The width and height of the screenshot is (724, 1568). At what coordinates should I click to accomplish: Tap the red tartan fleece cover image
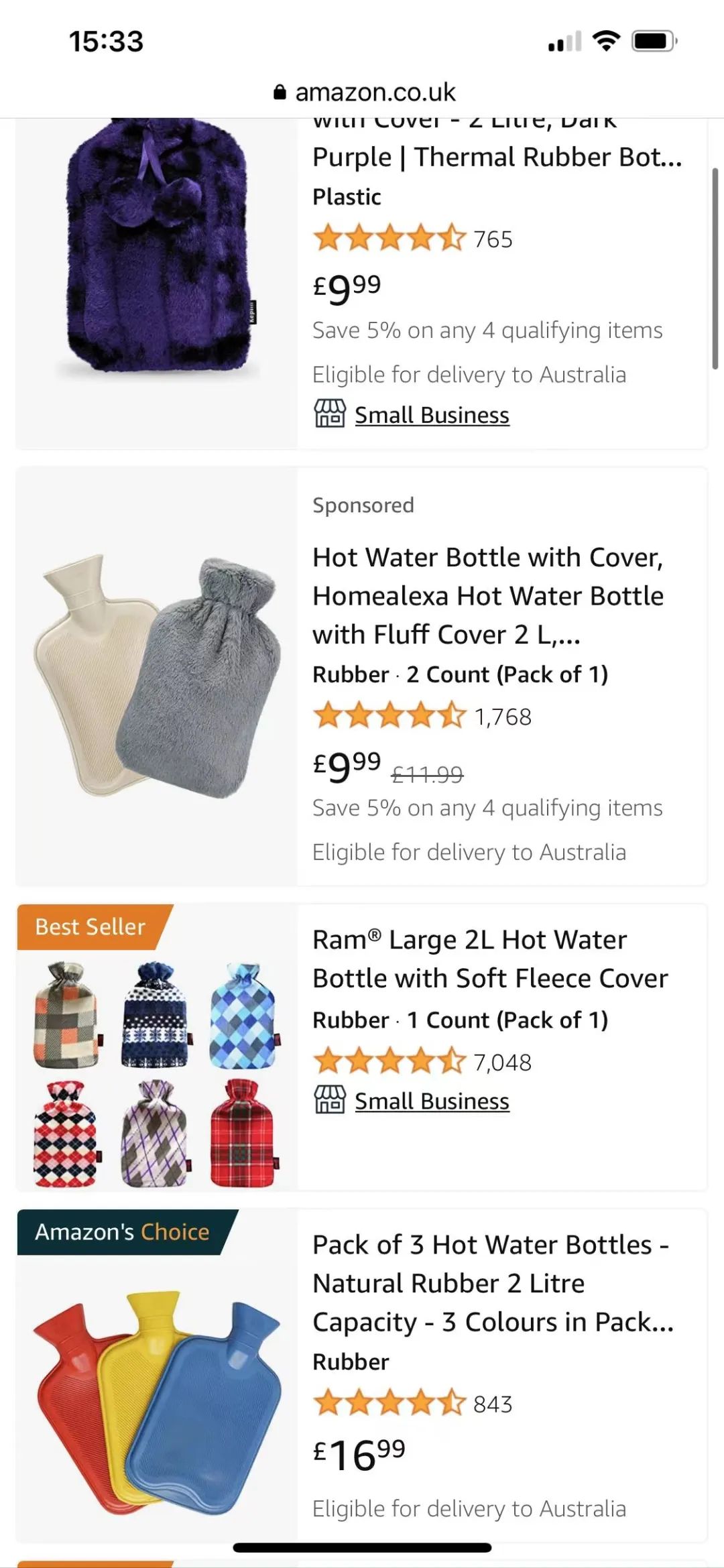[243, 1133]
